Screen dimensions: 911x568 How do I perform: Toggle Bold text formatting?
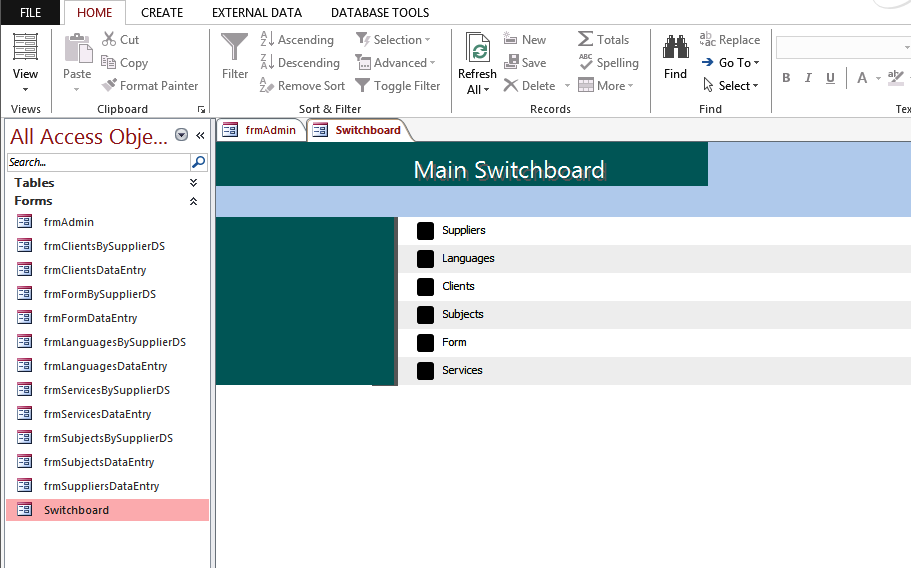[786, 78]
